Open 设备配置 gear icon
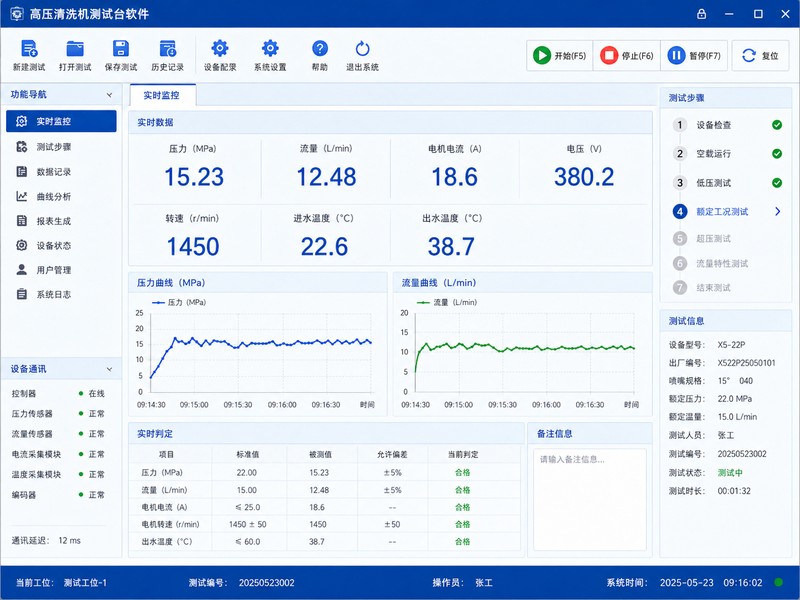Screen dimensions: 800x600 (x=220, y=48)
